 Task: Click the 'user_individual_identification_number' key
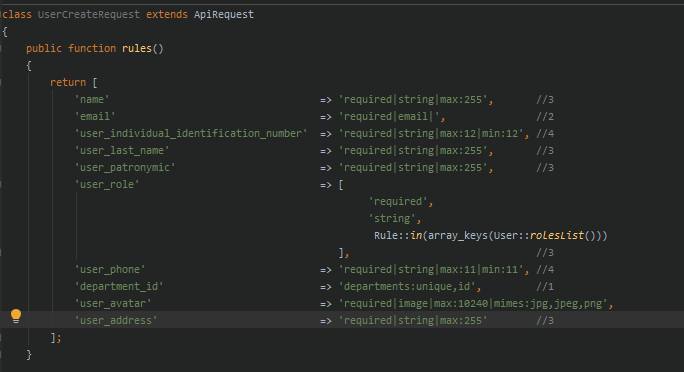(191, 133)
